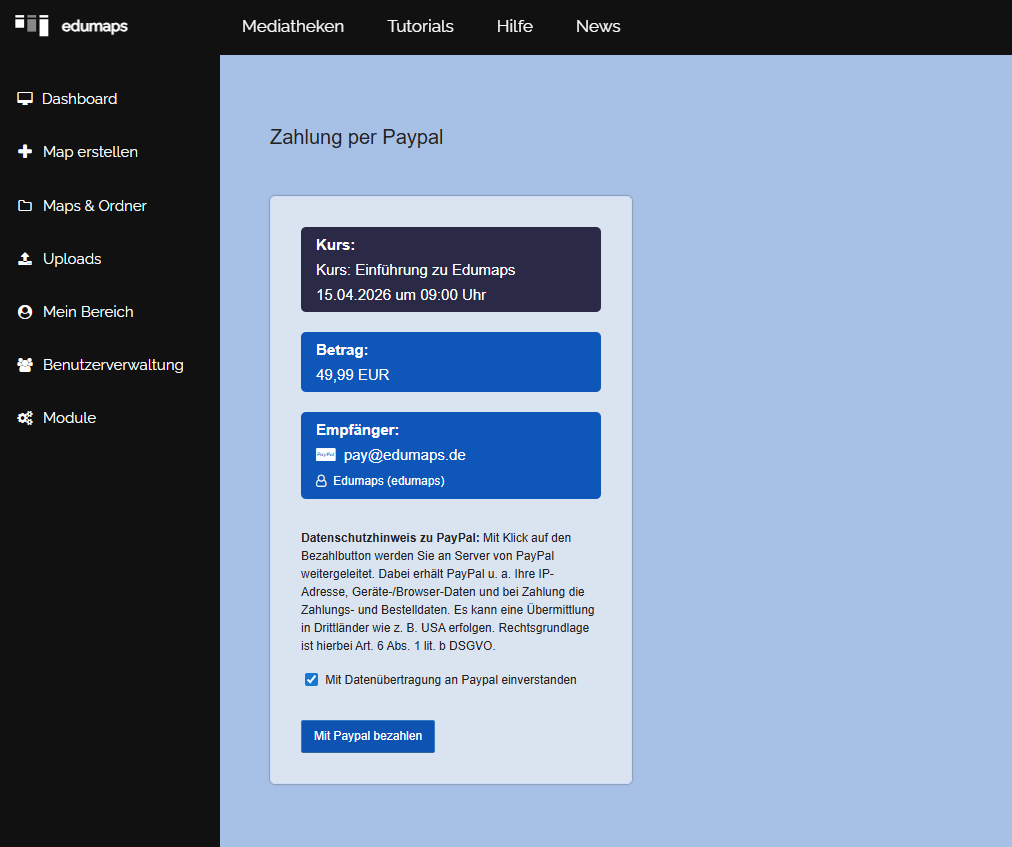Click the Zahlung per Paypal heading
The height and width of the screenshot is (847, 1012).
(356, 137)
